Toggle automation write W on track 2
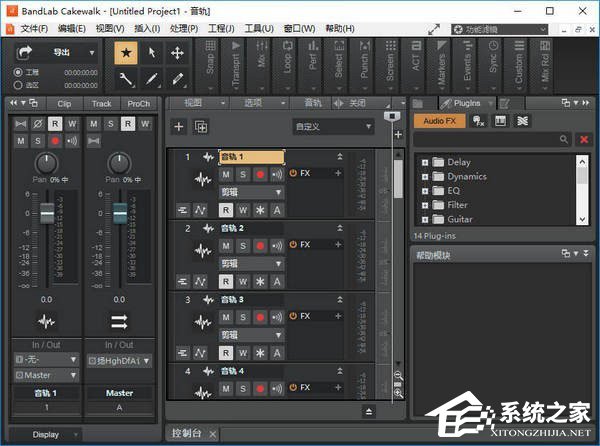The image size is (600, 446). (x=243, y=282)
